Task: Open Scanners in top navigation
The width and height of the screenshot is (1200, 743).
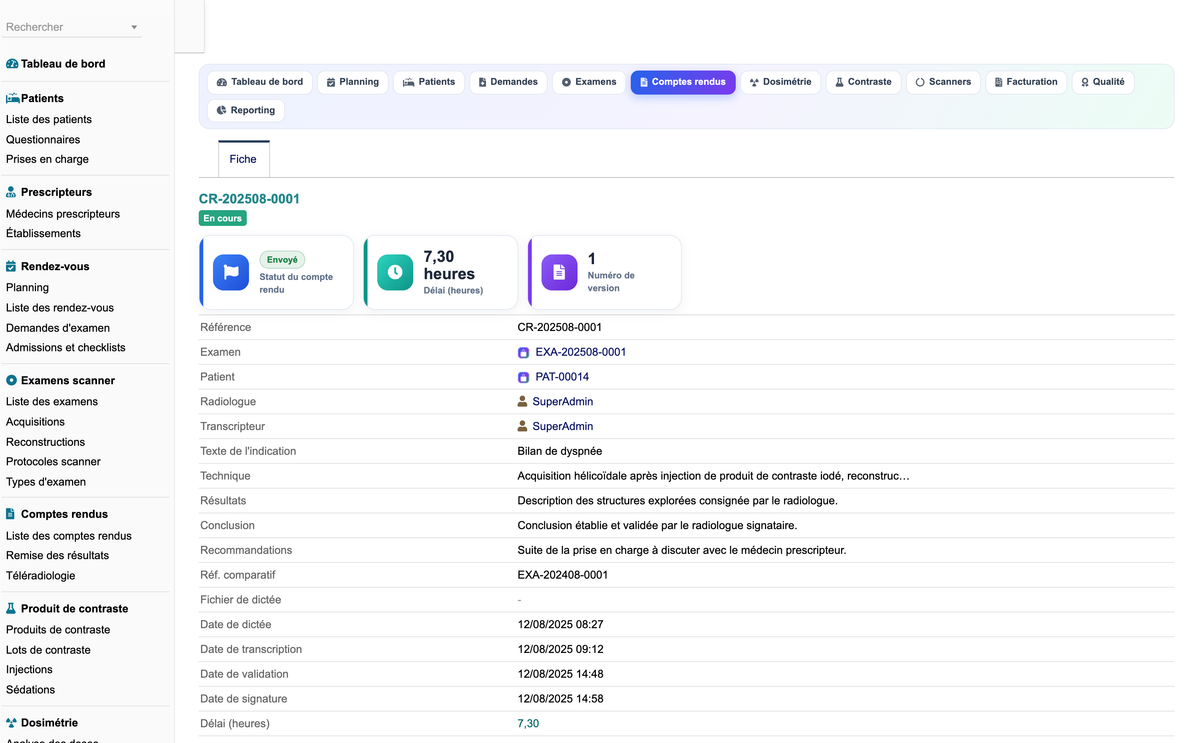Action: pyautogui.click(x=944, y=82)
